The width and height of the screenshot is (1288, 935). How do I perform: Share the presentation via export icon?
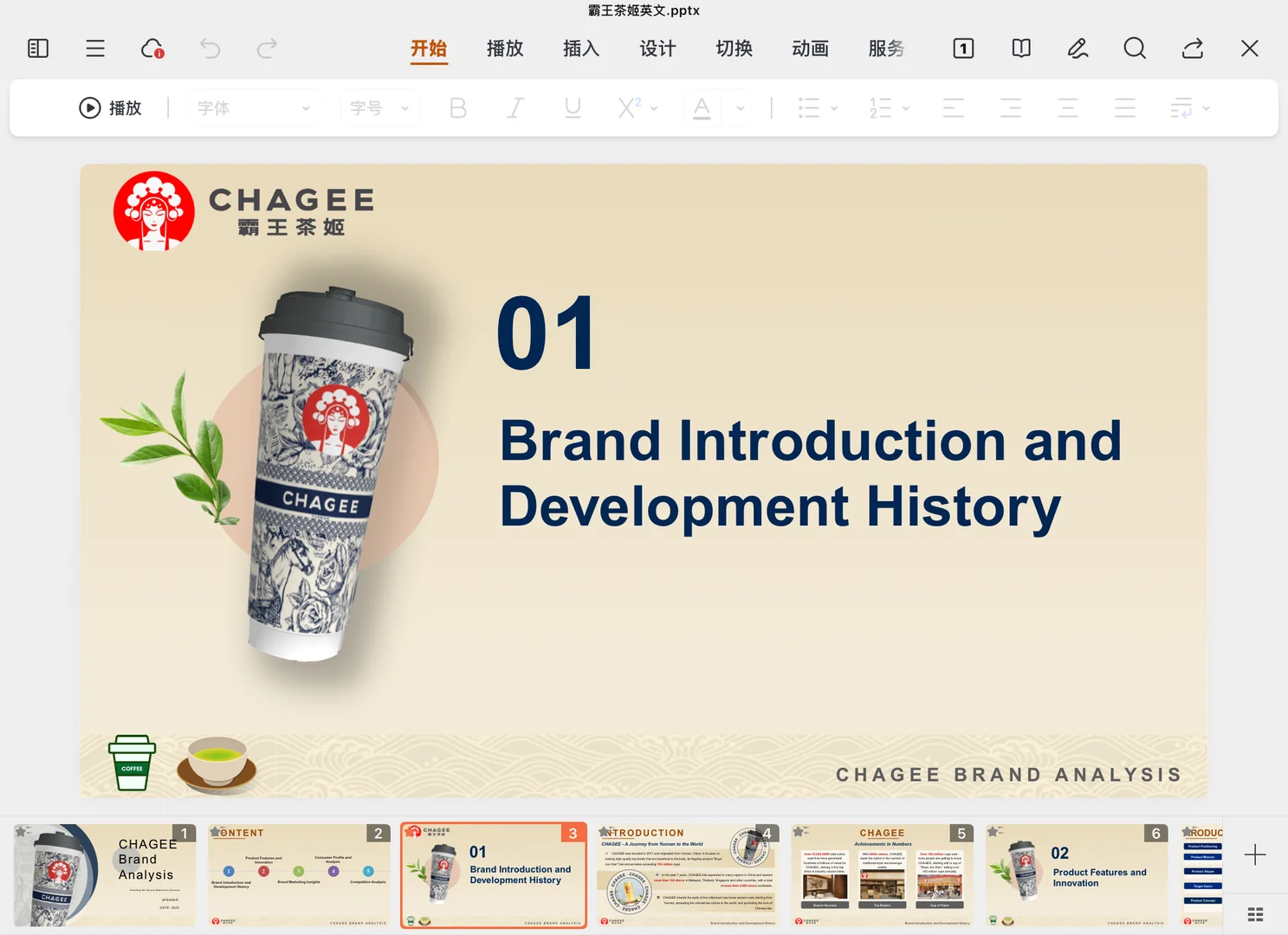[x=1193, y=48]
